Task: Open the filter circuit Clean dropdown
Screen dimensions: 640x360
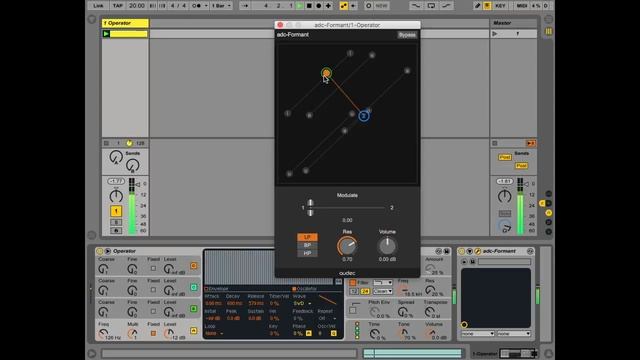Action: 382,291
